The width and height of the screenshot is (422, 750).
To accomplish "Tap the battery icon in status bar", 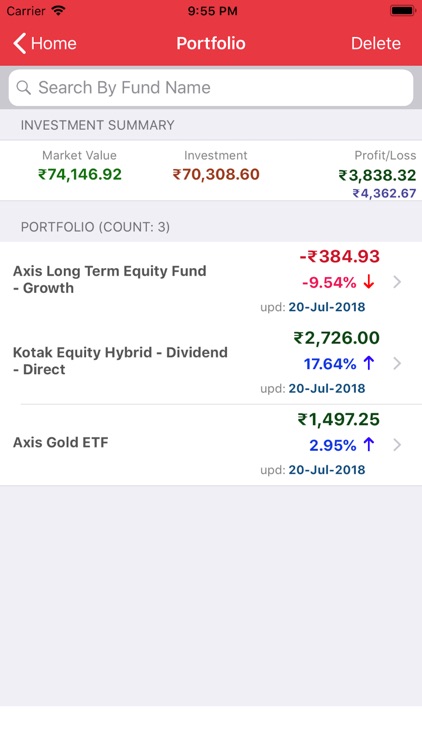I will [402, 11].
